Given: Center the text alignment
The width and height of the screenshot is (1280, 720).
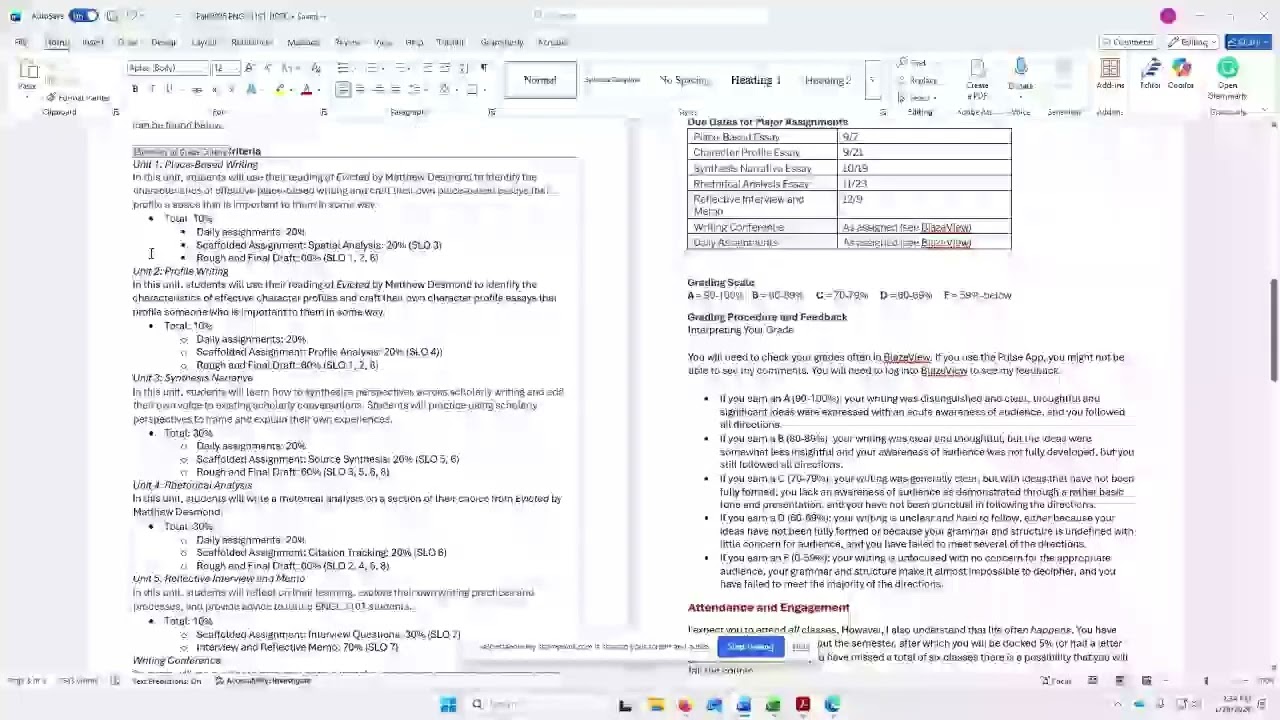Looking at the screenshot, I should tap(360, 90).
